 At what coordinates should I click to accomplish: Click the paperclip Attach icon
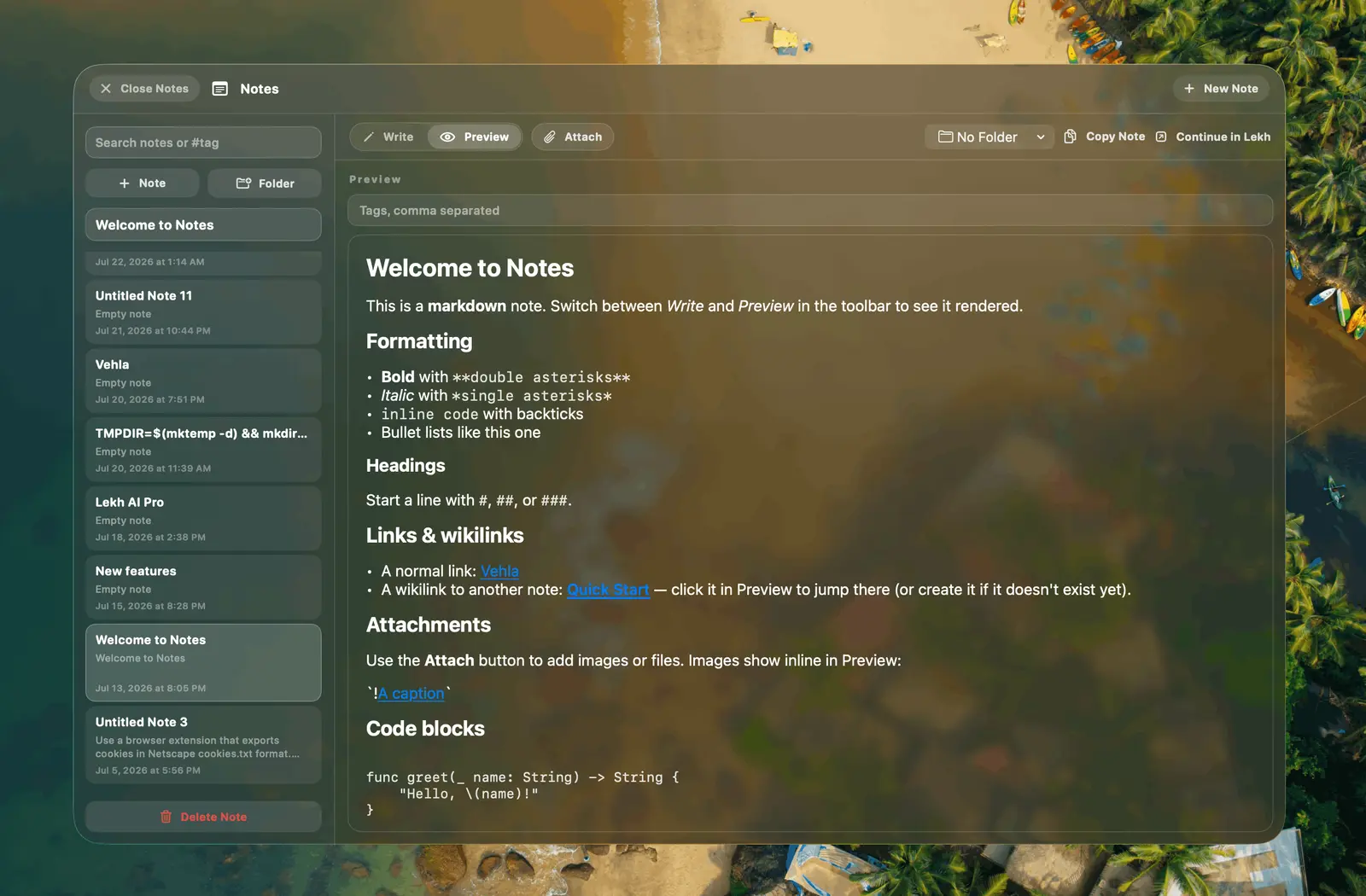click(x=550, y=137)
